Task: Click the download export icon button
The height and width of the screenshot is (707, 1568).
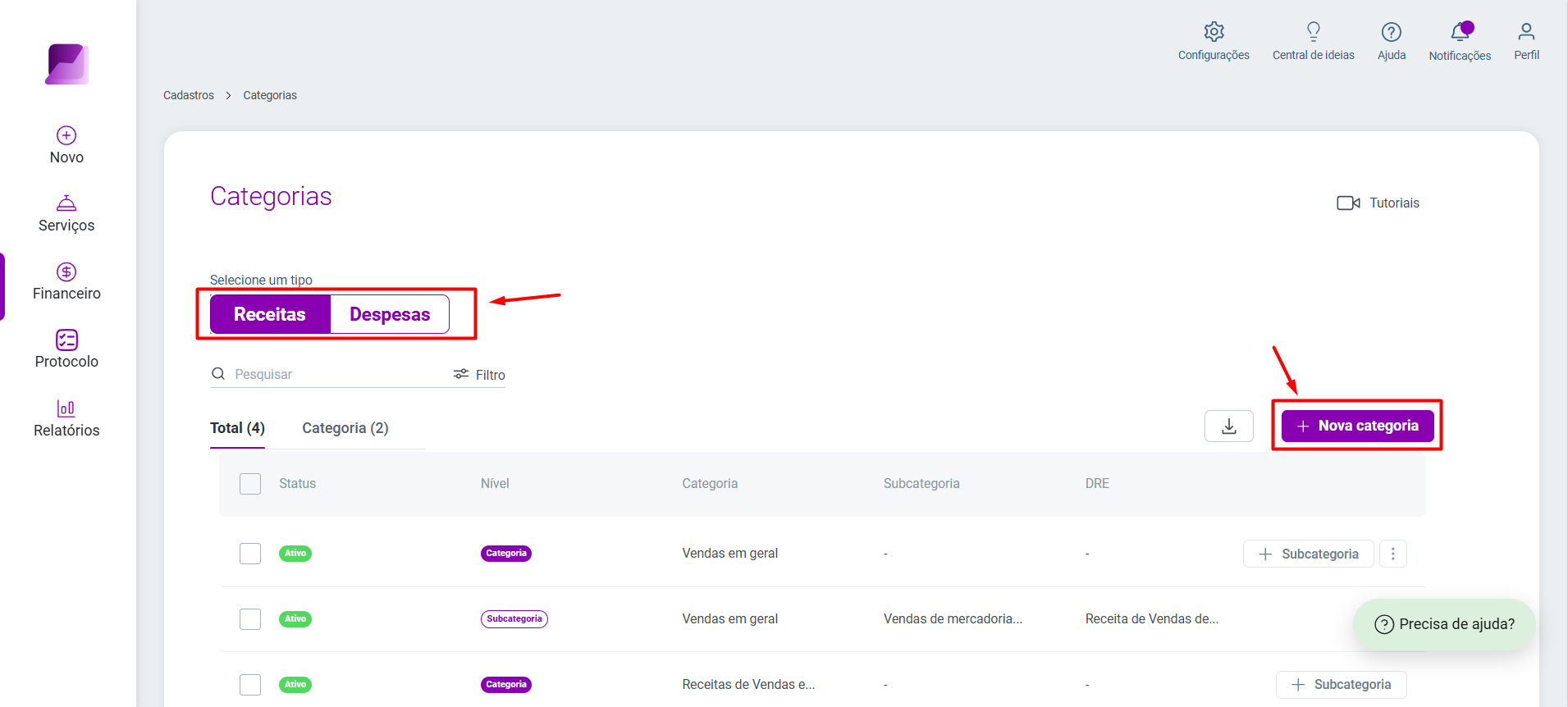Action: (x=1228, y=426)
